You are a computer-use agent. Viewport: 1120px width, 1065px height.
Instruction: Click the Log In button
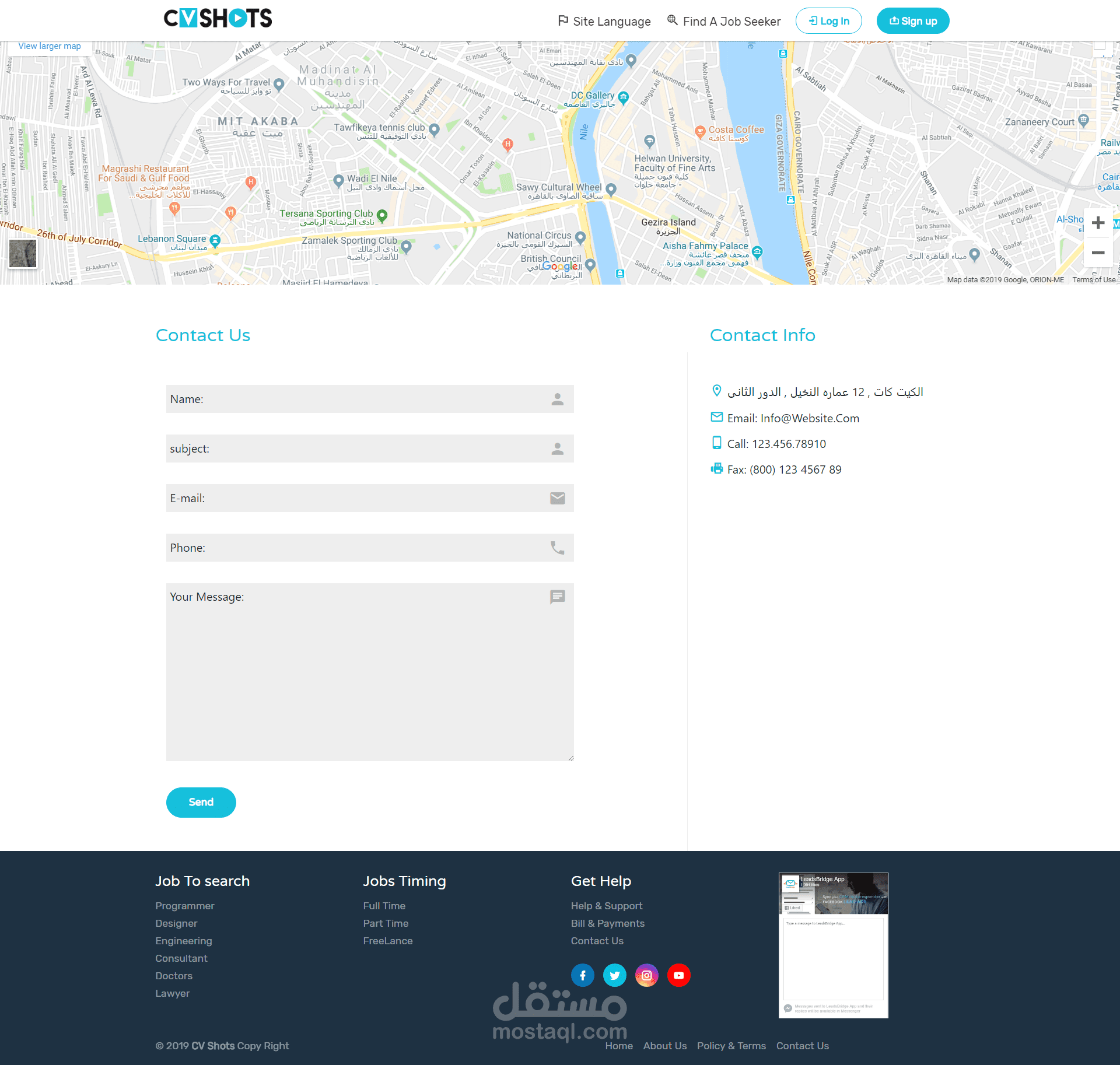pyautogui.click(x=828, y=21)
